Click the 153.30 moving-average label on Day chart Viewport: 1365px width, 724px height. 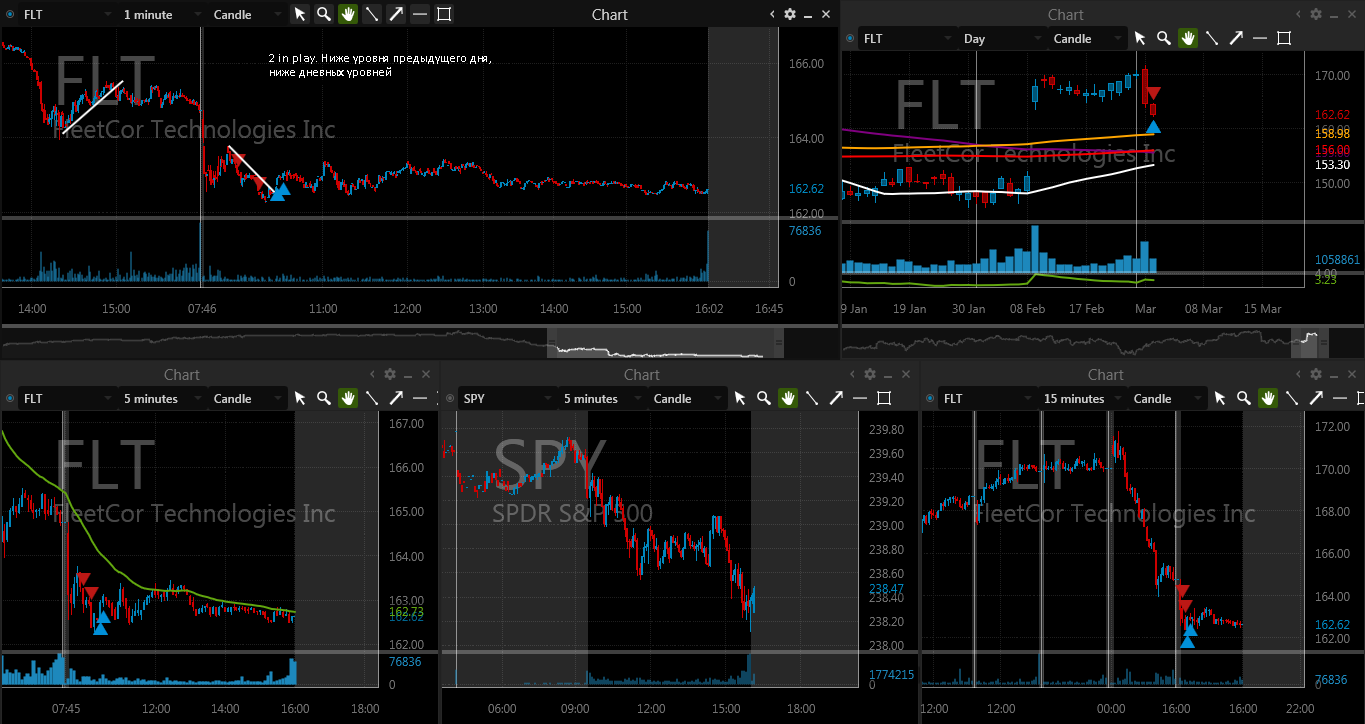point(1332,165)
